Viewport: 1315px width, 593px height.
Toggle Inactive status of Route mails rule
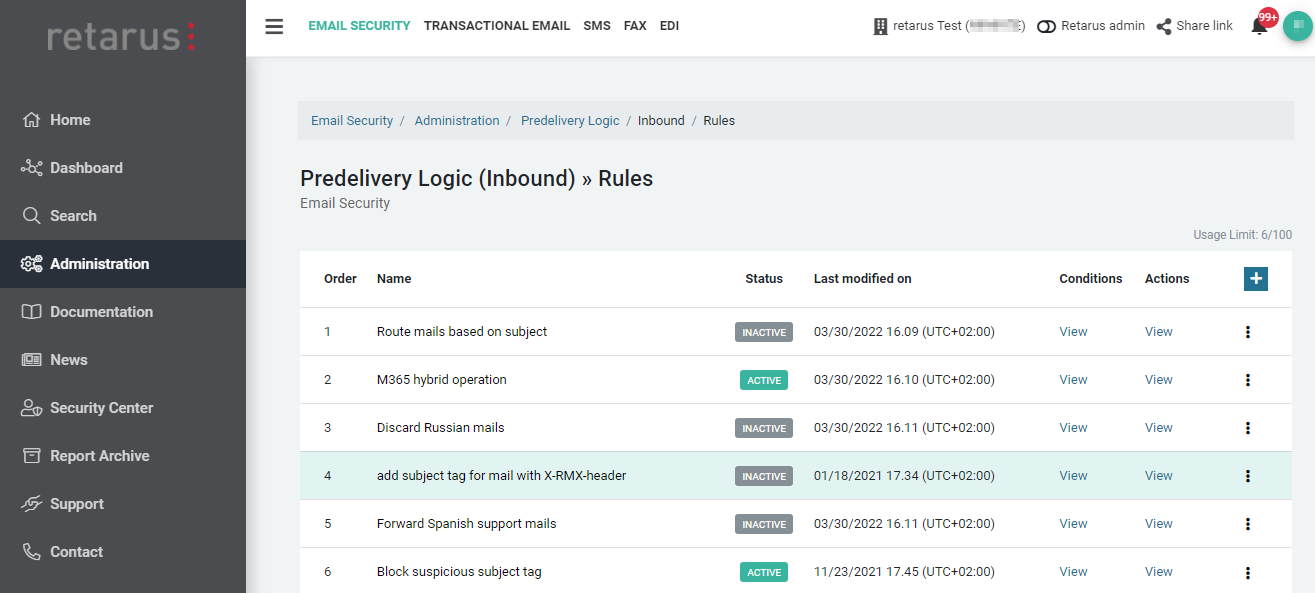764,332
